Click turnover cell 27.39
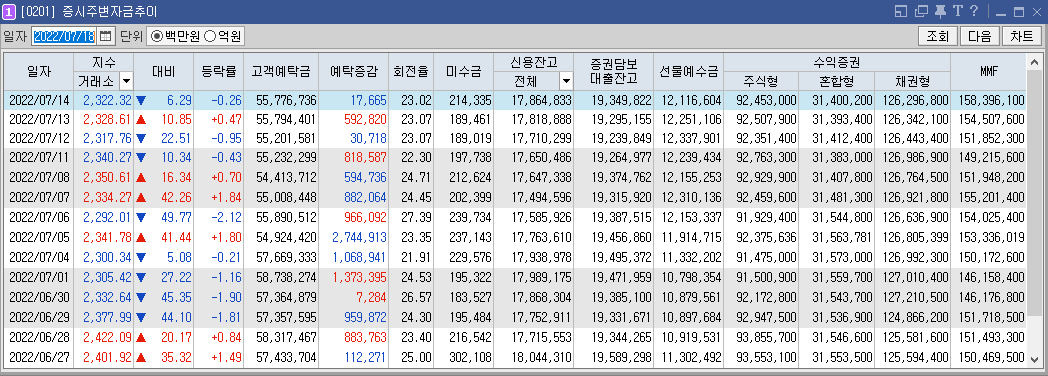This screenshot has height=376, width=1048. 416,217
